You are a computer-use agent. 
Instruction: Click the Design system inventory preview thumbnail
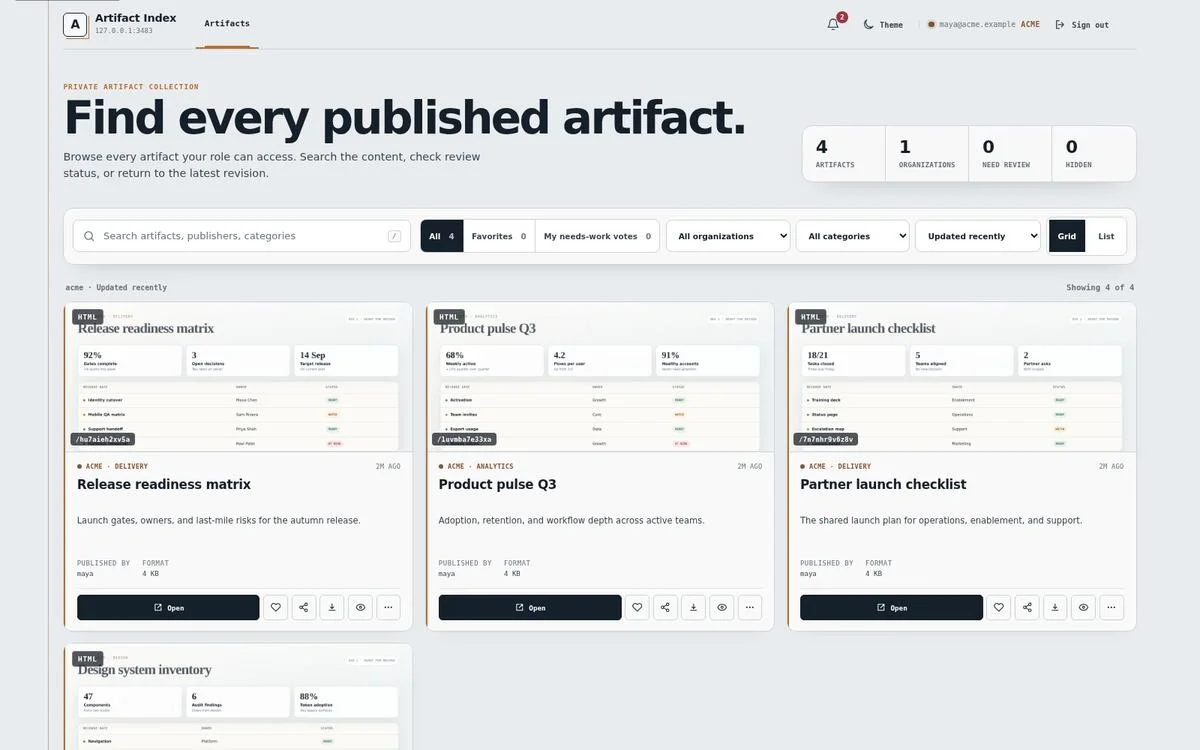tap(238, 697)
